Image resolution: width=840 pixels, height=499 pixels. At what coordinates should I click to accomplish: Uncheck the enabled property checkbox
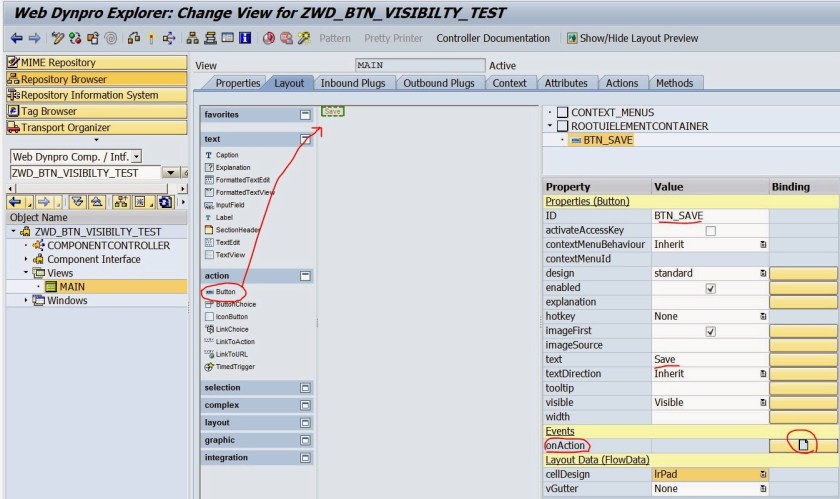(x=710, y=288)
